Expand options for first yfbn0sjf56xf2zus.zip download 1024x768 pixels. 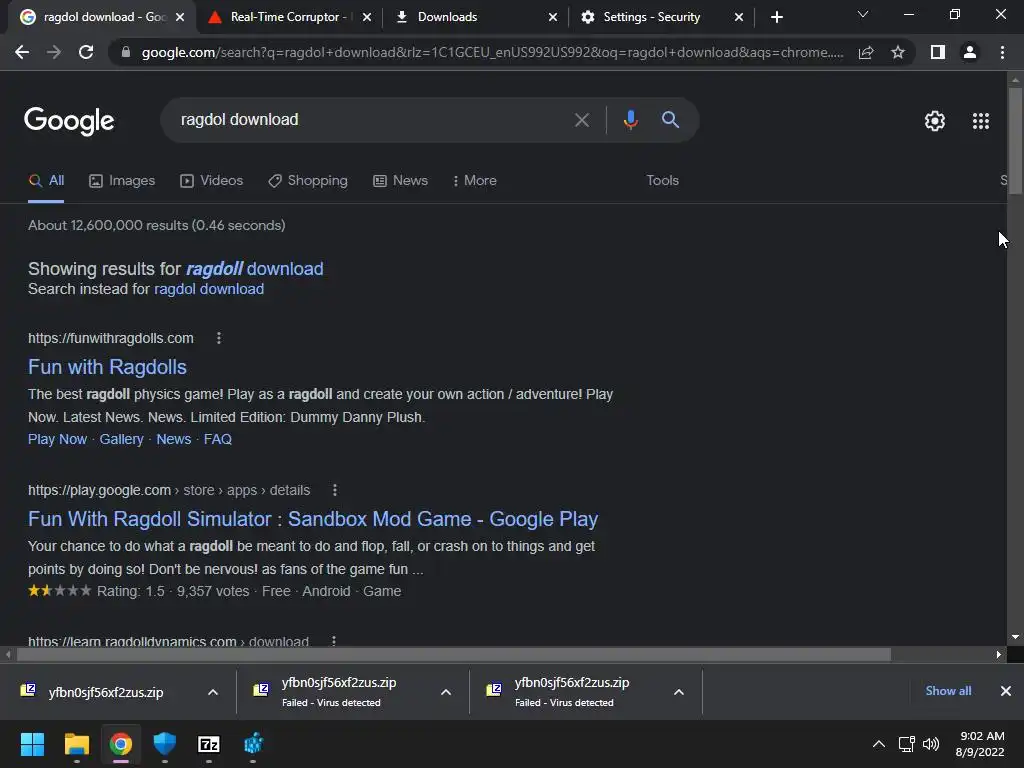213,692
